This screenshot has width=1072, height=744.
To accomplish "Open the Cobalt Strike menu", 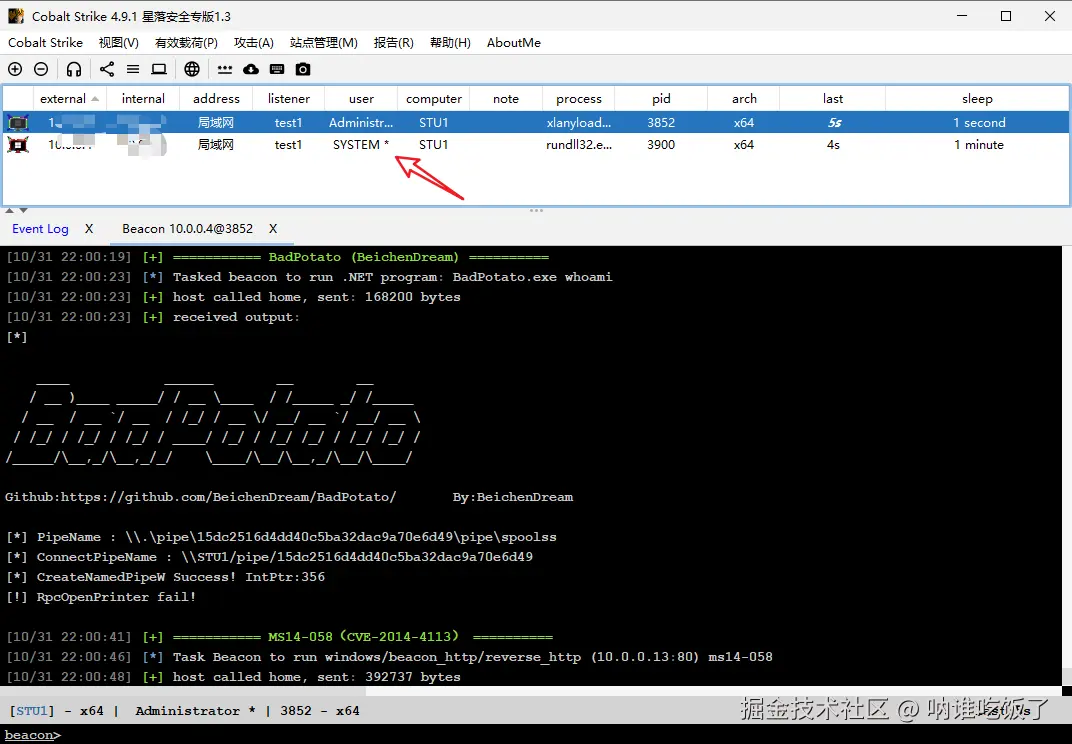I will pyautogui.click(x=45, y=42).
